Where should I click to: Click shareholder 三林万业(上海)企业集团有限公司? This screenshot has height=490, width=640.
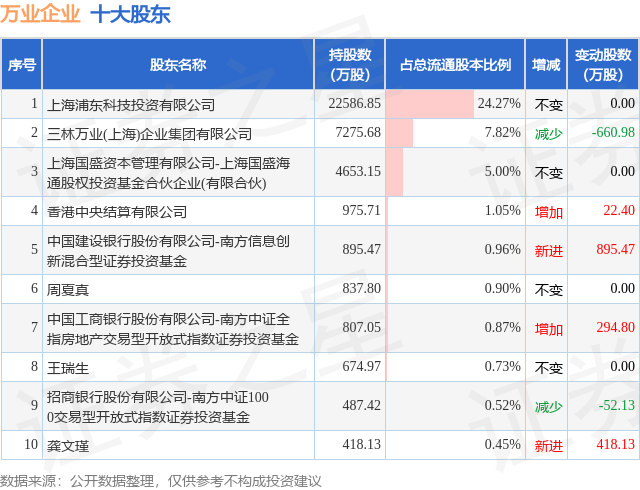click(x=149, y=134)
